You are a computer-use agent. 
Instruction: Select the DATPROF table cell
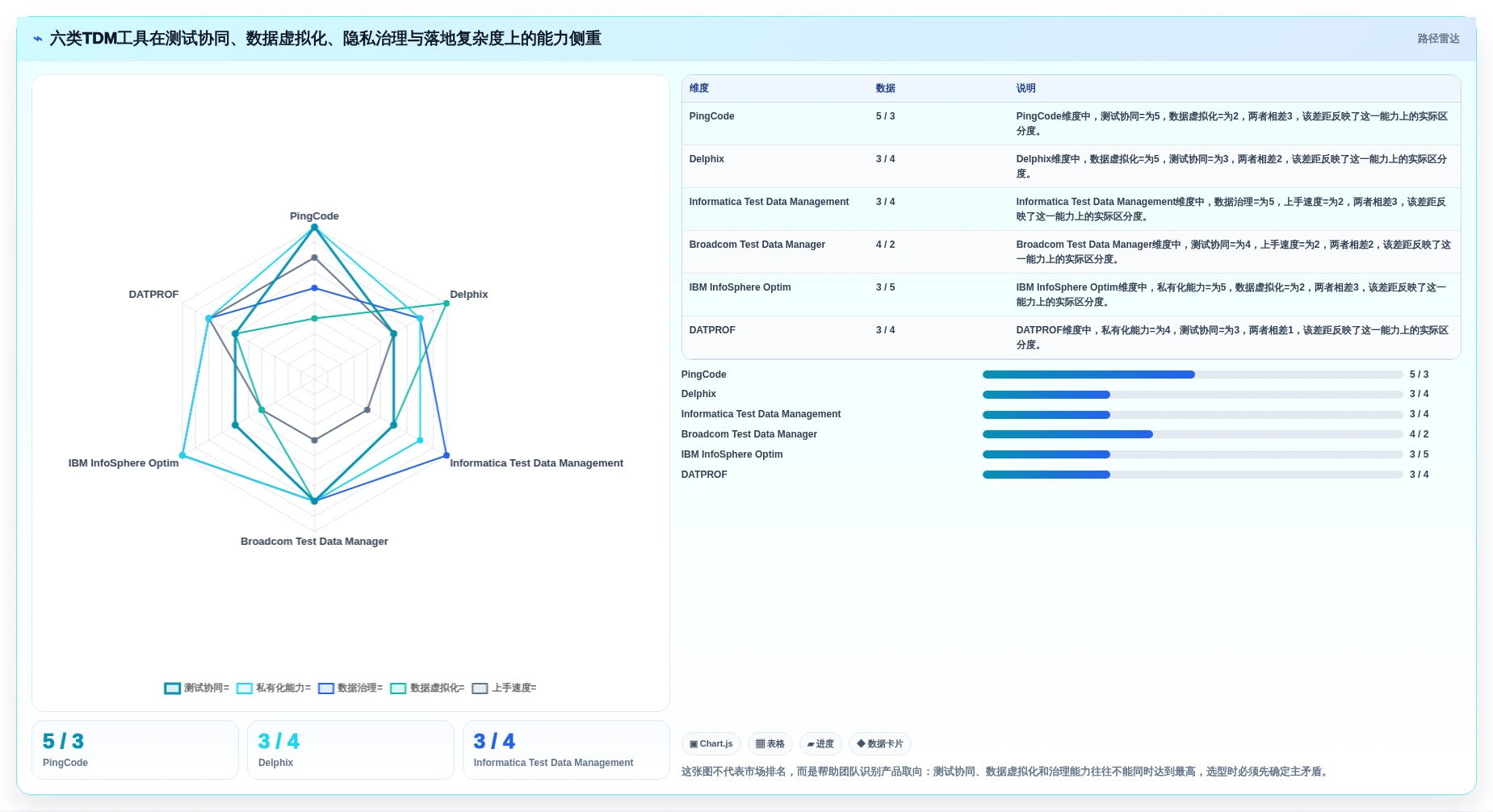coord(712,330)
